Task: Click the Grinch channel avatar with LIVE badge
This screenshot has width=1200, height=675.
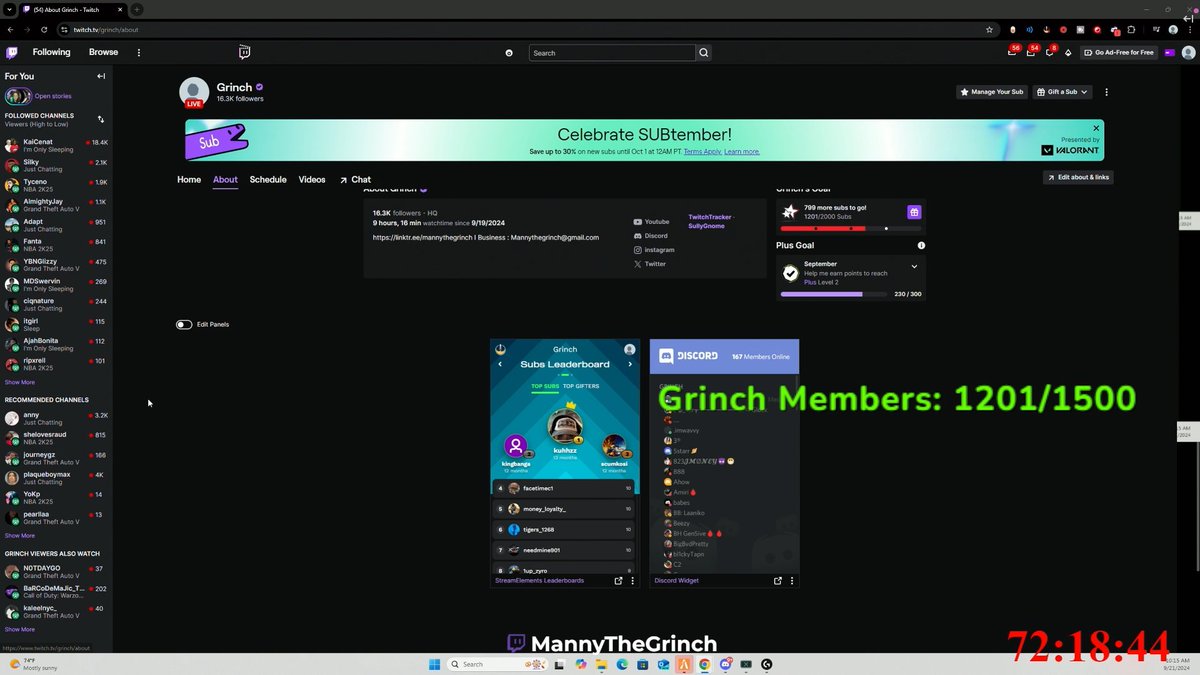Action: [x=194, y=92]
